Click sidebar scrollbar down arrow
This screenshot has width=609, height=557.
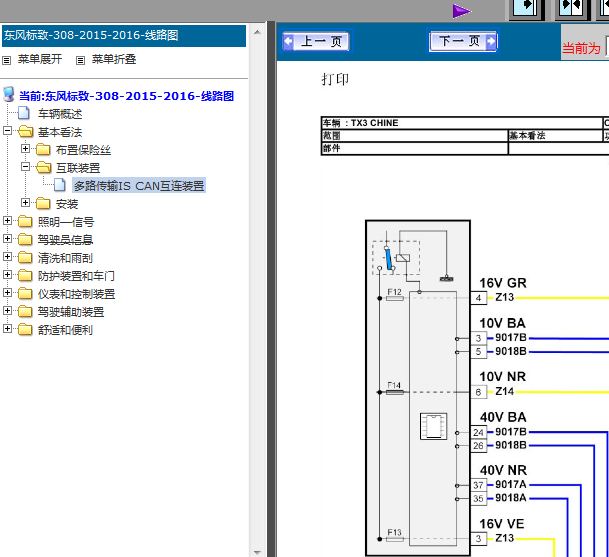tap(257, 552)
